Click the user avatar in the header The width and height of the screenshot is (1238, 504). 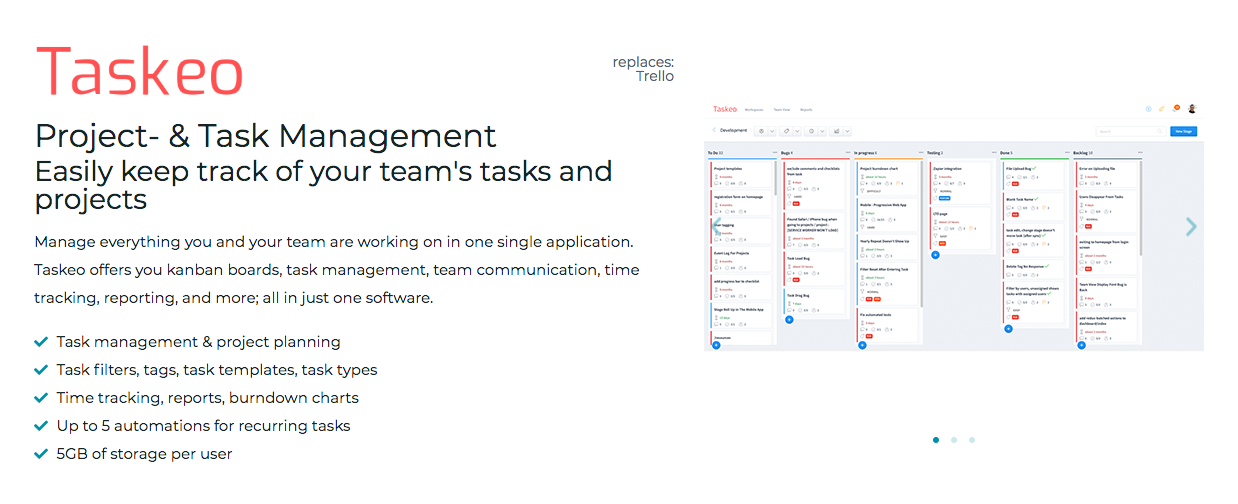(x=1192, y=109)
